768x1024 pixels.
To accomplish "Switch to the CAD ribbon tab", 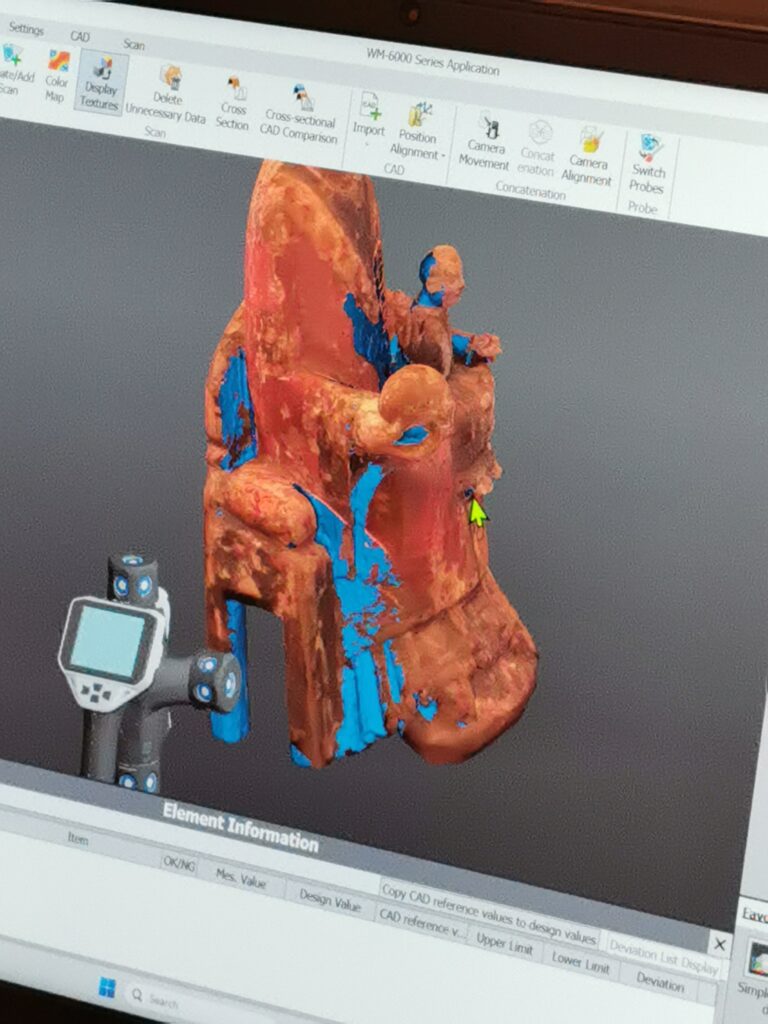I will [80, 37].
